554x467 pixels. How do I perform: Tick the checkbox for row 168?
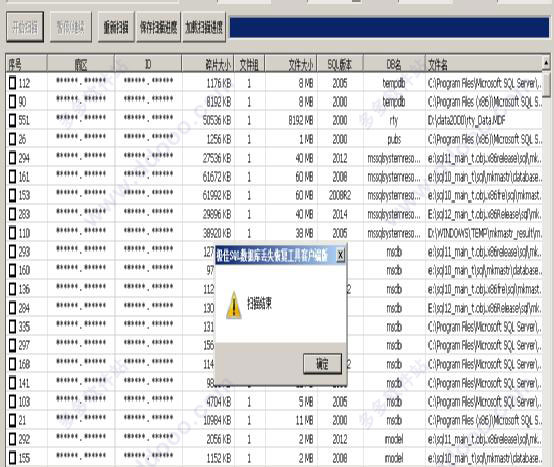12,364
